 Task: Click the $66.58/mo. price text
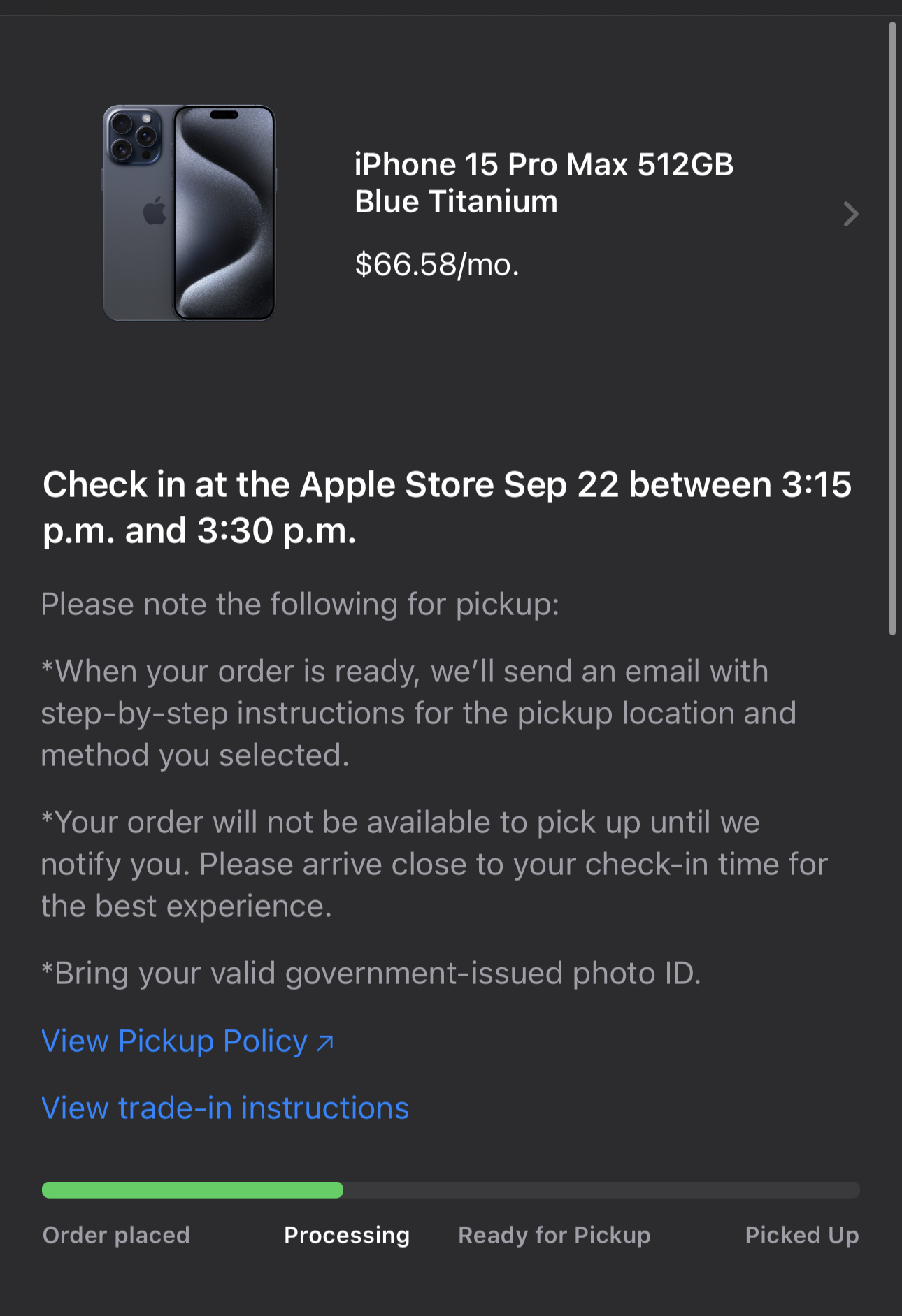tap(436, 265)
